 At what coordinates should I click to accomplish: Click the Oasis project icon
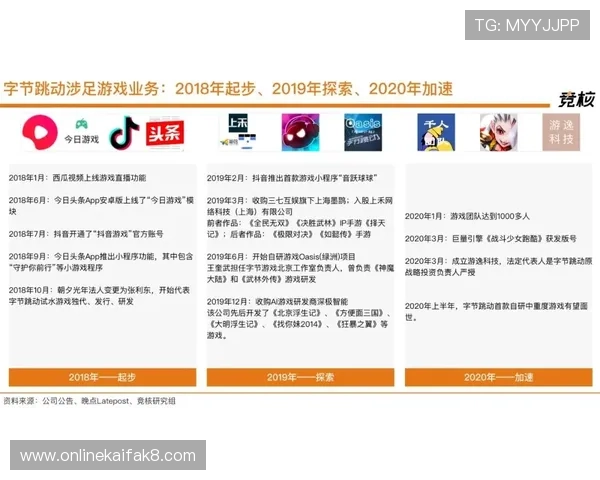pos(363,132)
